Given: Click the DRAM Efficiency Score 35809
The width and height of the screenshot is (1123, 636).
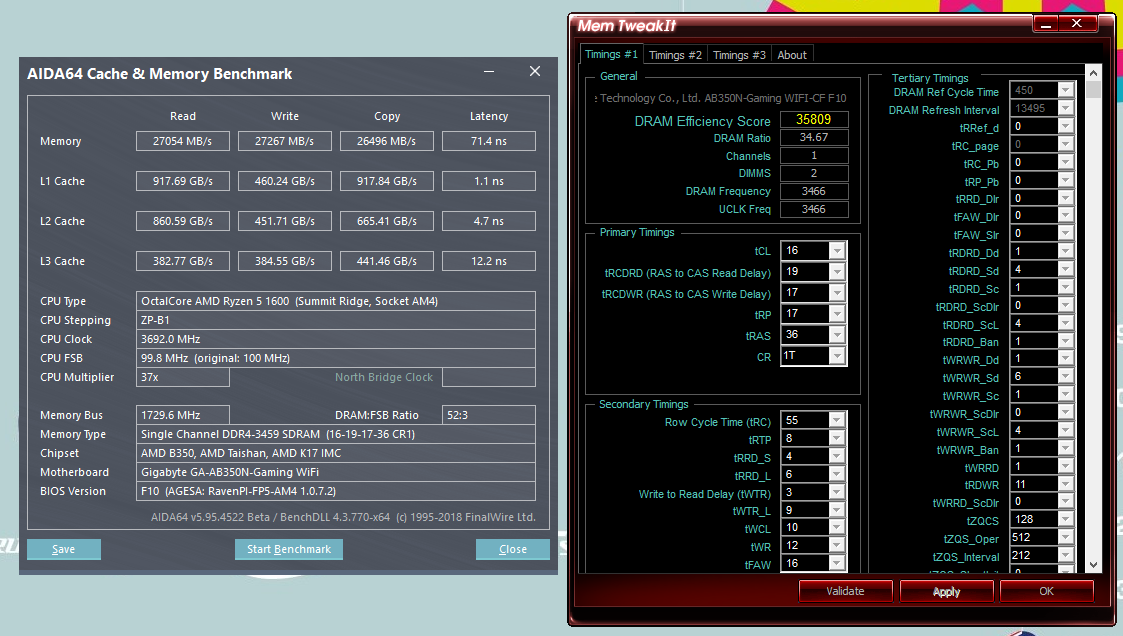Looking at the screenshot, I should point(814,120).
